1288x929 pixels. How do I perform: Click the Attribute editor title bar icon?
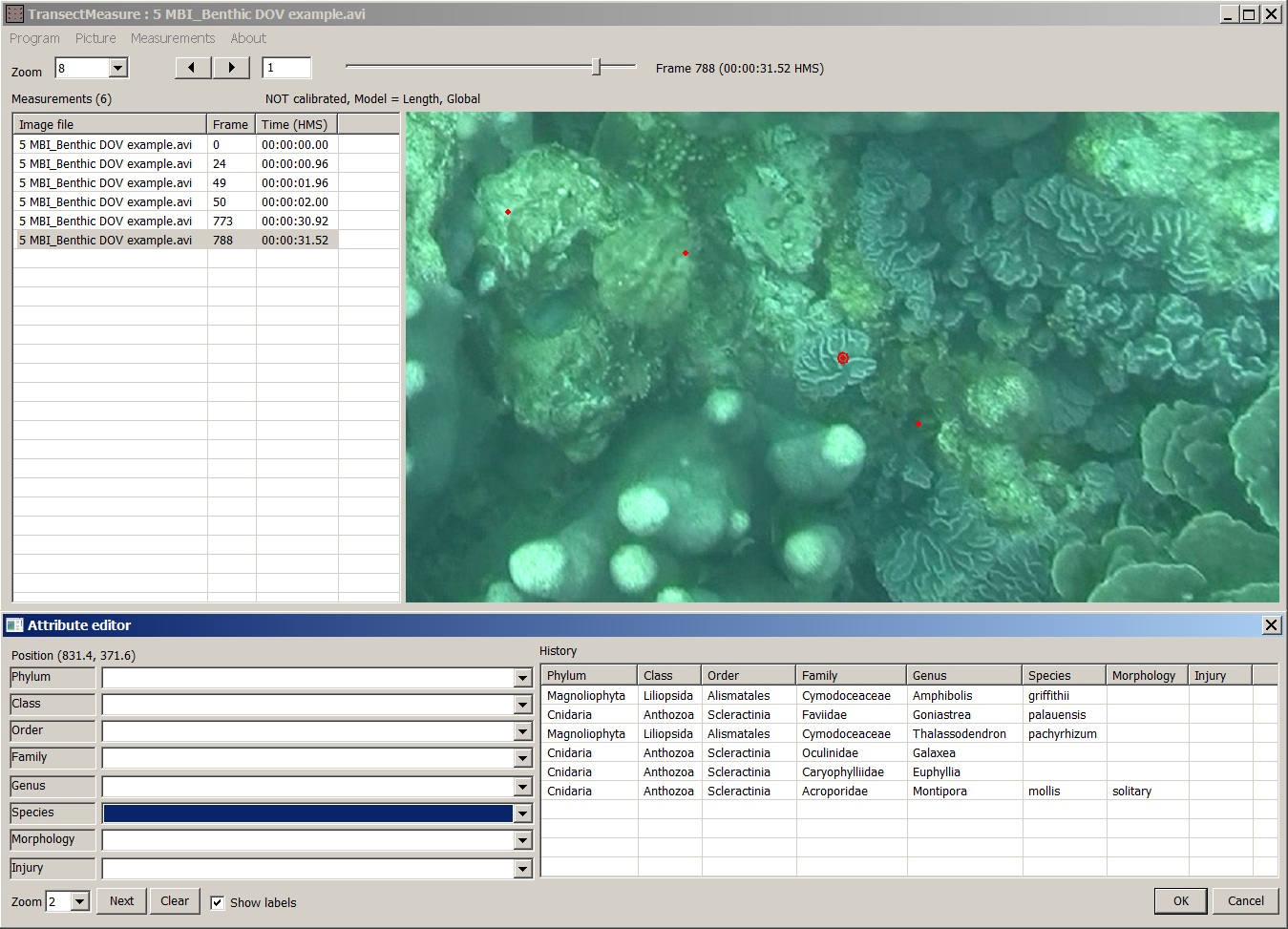pos(14,624)
